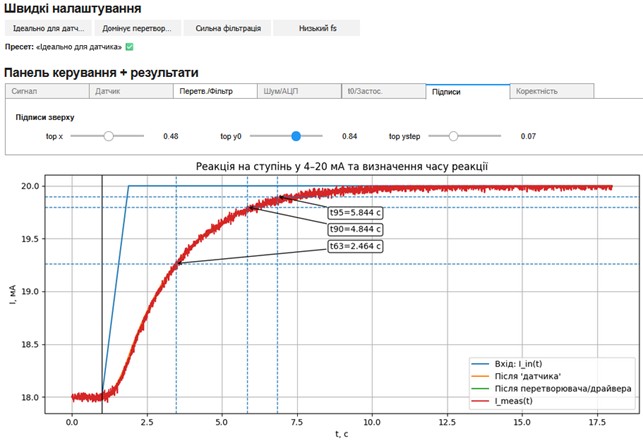643x441 pixels.
Task: Click the blue 'top y0' slider handle
Action: 296,136
